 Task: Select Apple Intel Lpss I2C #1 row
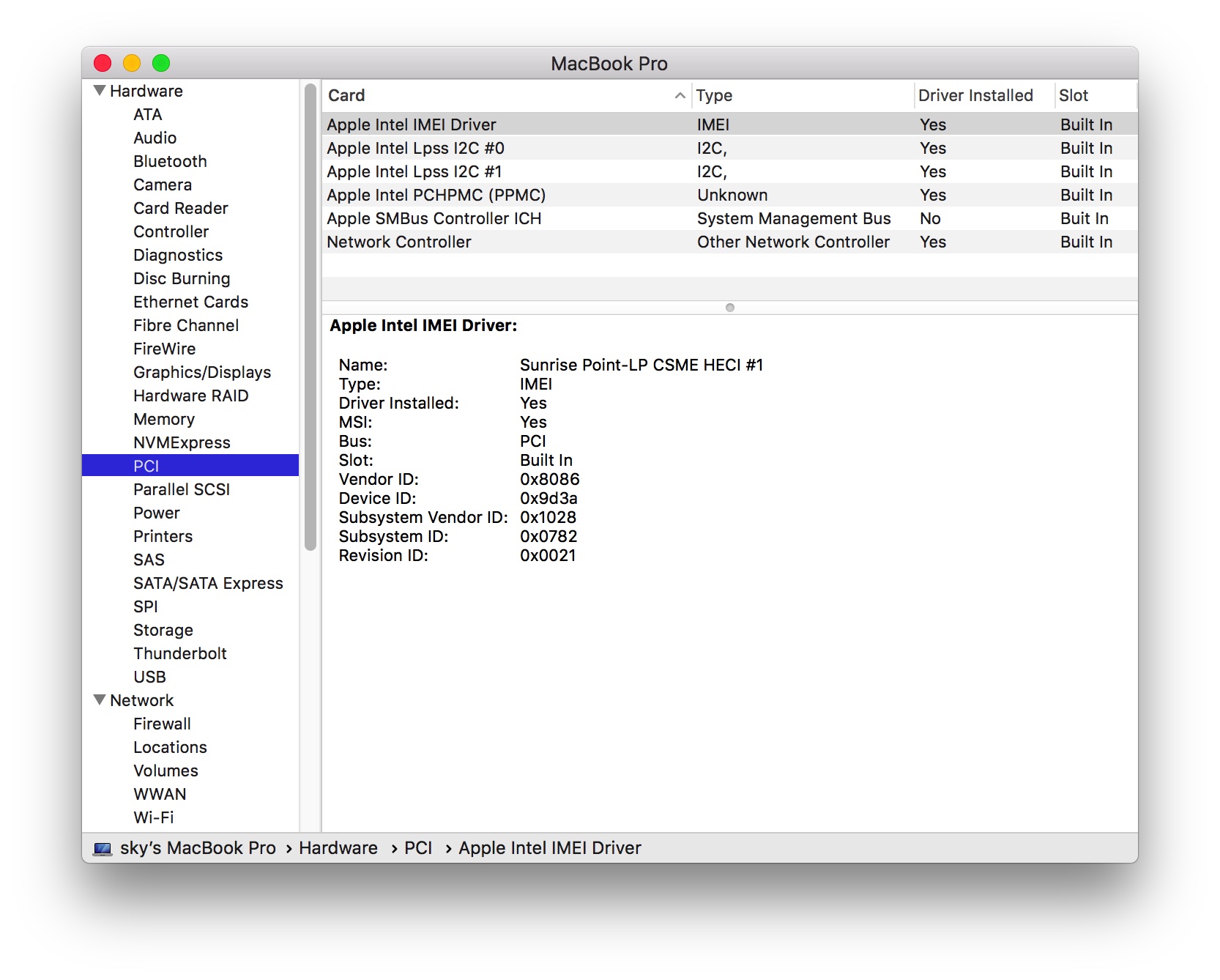tap(729, 171)
